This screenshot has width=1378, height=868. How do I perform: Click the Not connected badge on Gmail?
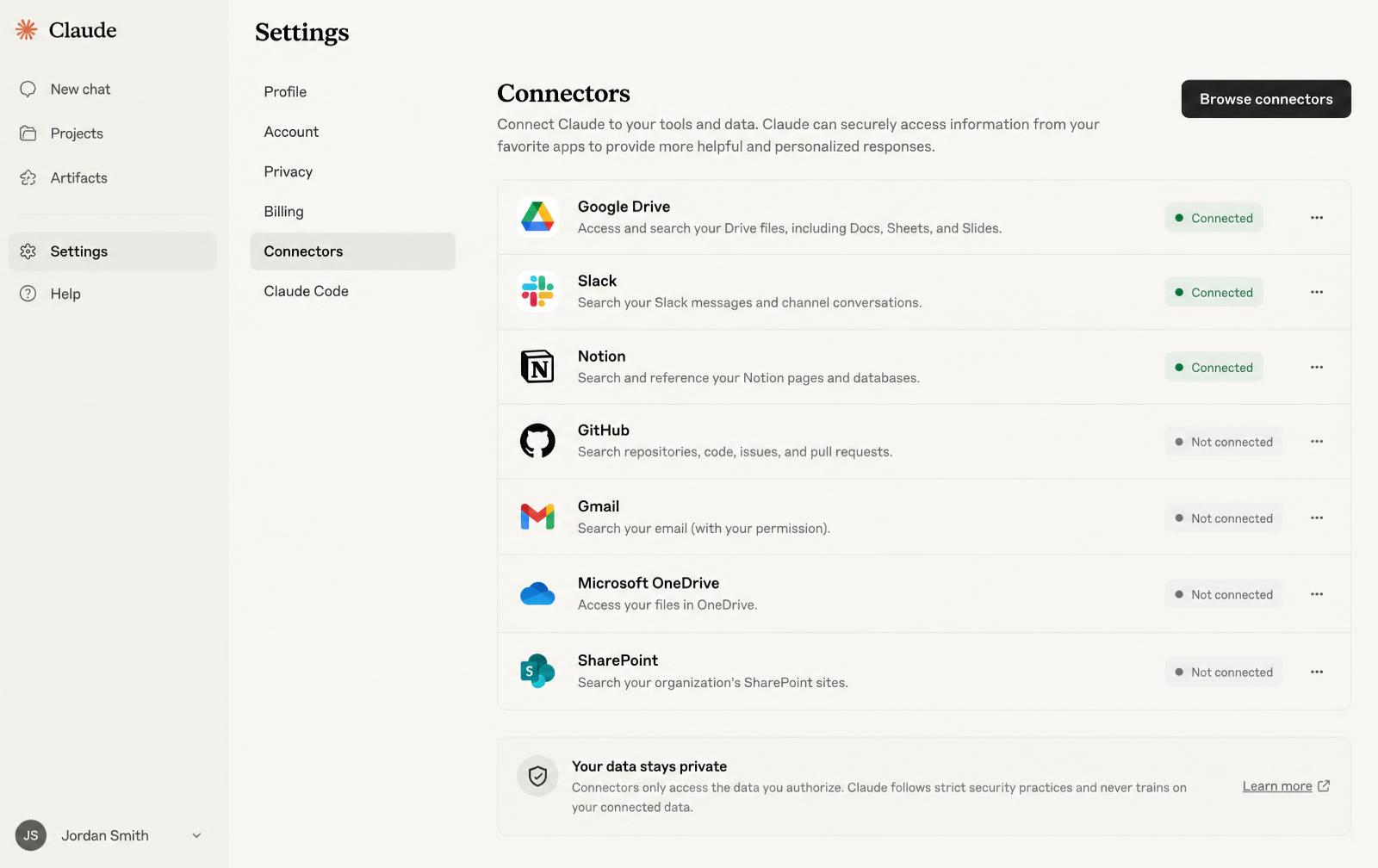[1224, 518]
